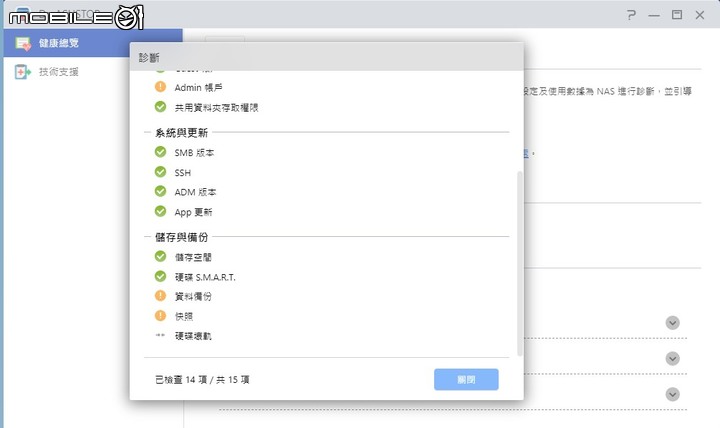Viewport: 720px width, 428px height.
Task: Click the 關閉 button in the dialog
Action: (466, 379)
